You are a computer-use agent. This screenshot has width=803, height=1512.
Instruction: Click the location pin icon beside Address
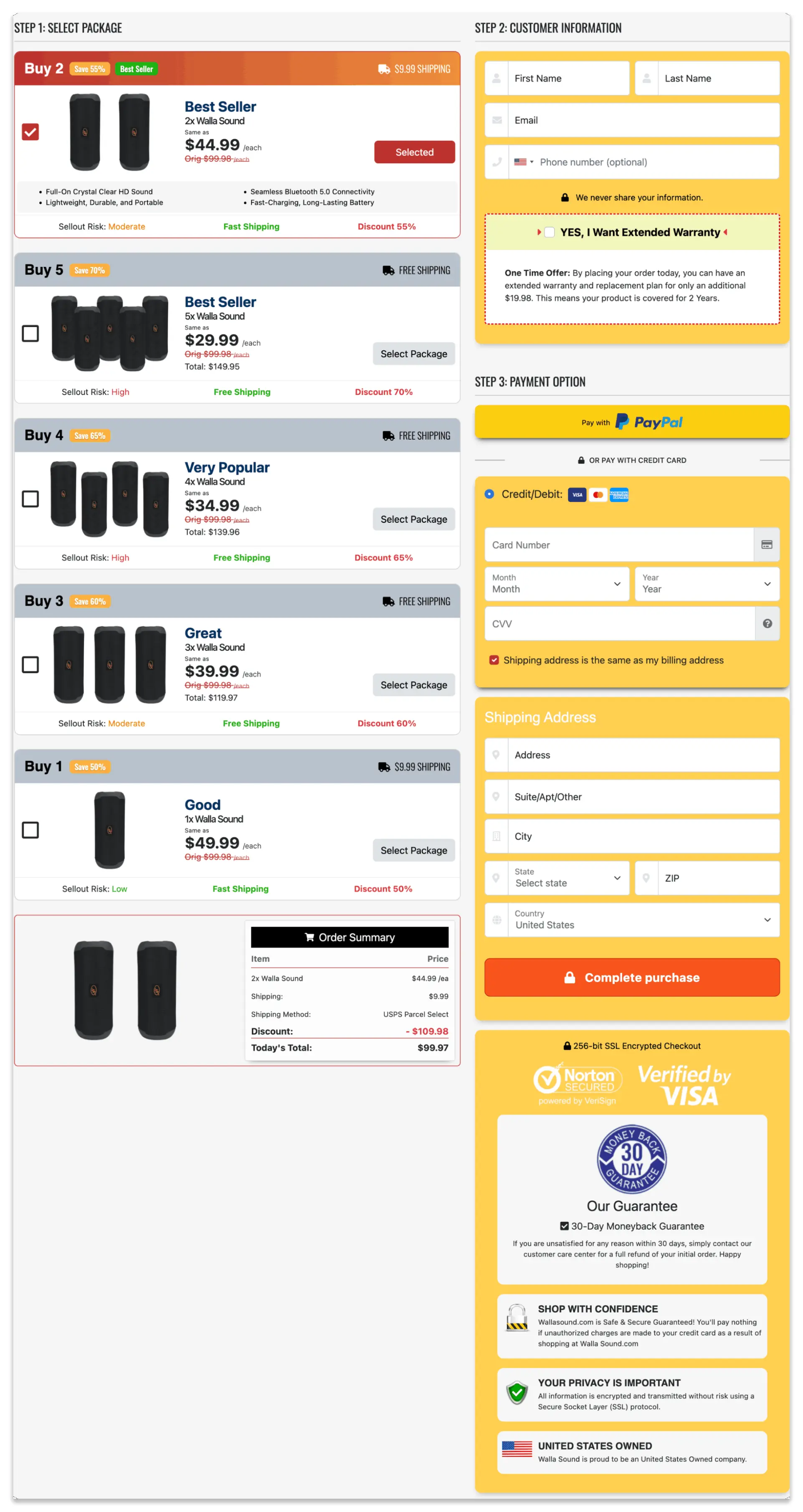pos(496,755)
